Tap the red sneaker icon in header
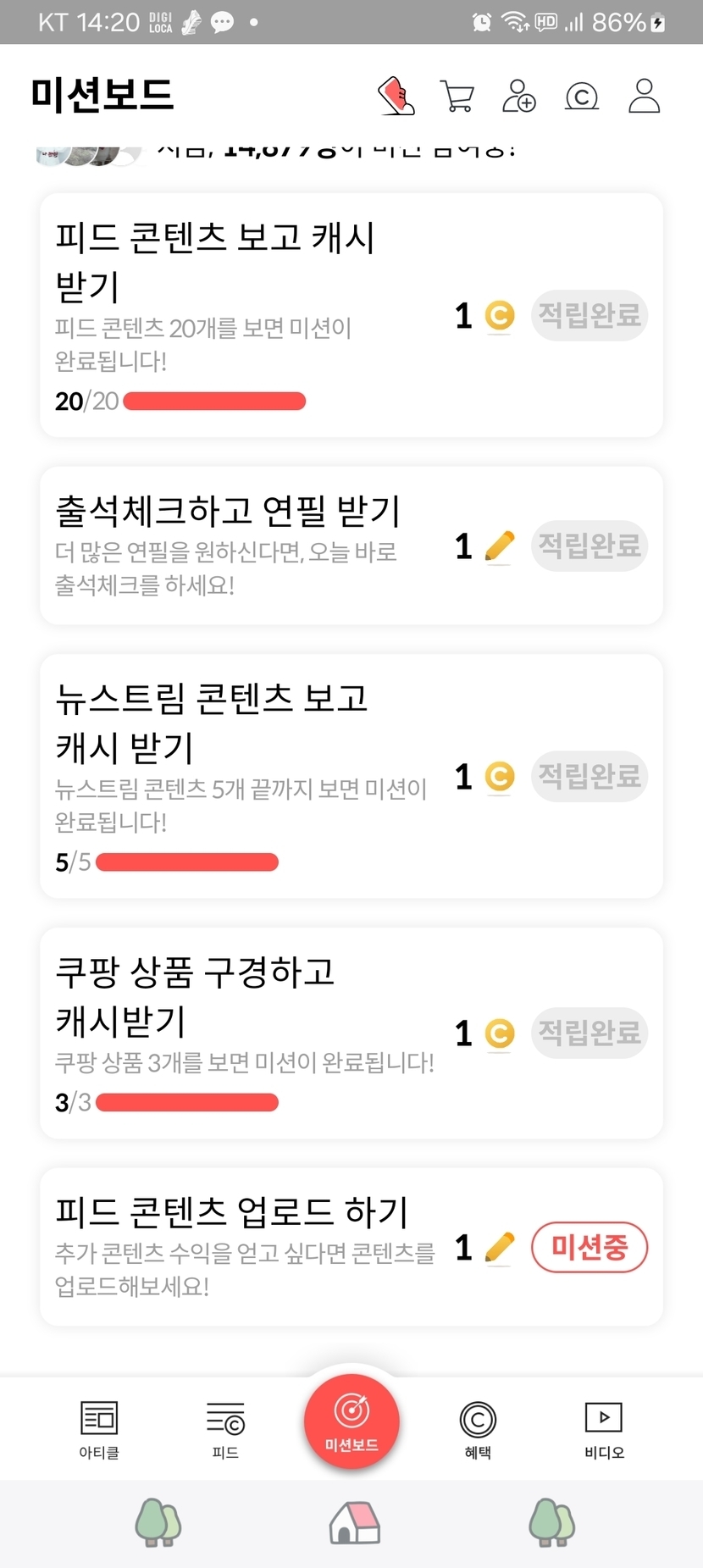Screen dimensions: 703x1568 [x=396, y=96]
